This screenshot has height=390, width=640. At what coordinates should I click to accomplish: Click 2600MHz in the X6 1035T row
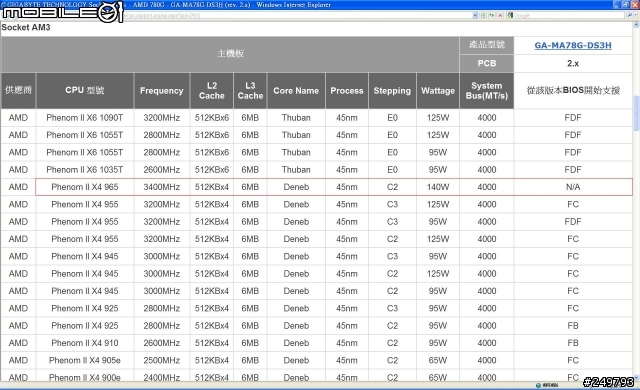click(162, 170)
